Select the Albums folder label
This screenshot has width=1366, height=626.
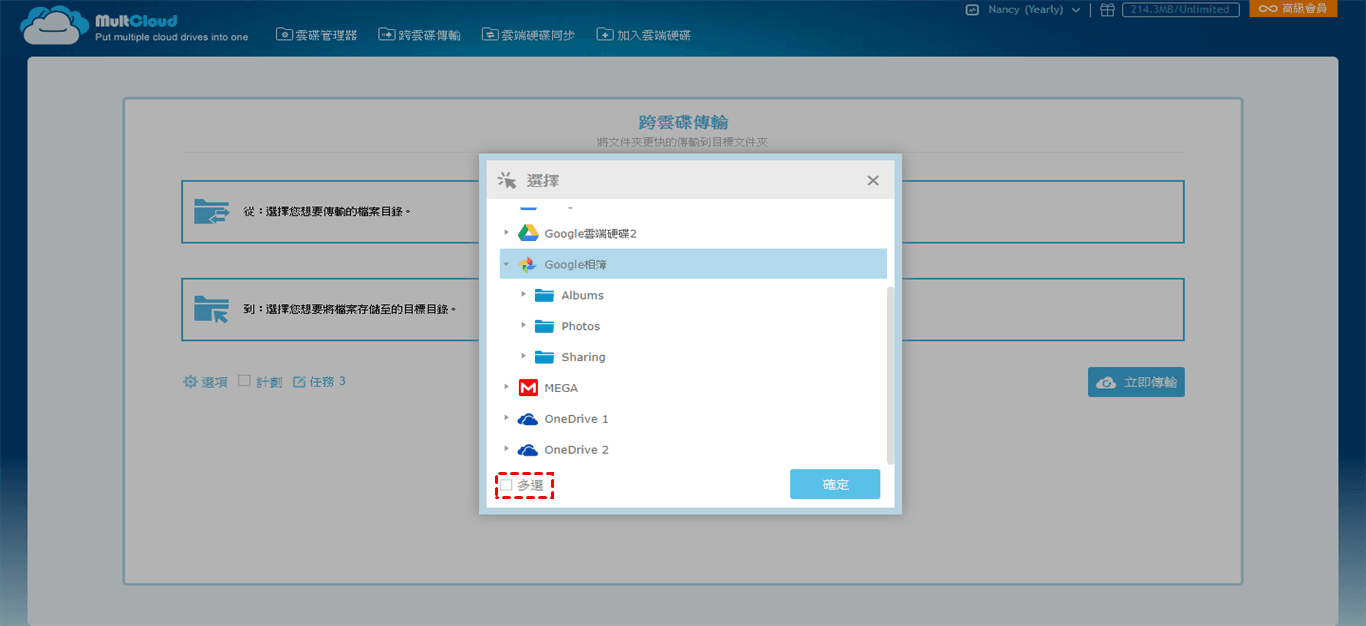tap(582, 296)
